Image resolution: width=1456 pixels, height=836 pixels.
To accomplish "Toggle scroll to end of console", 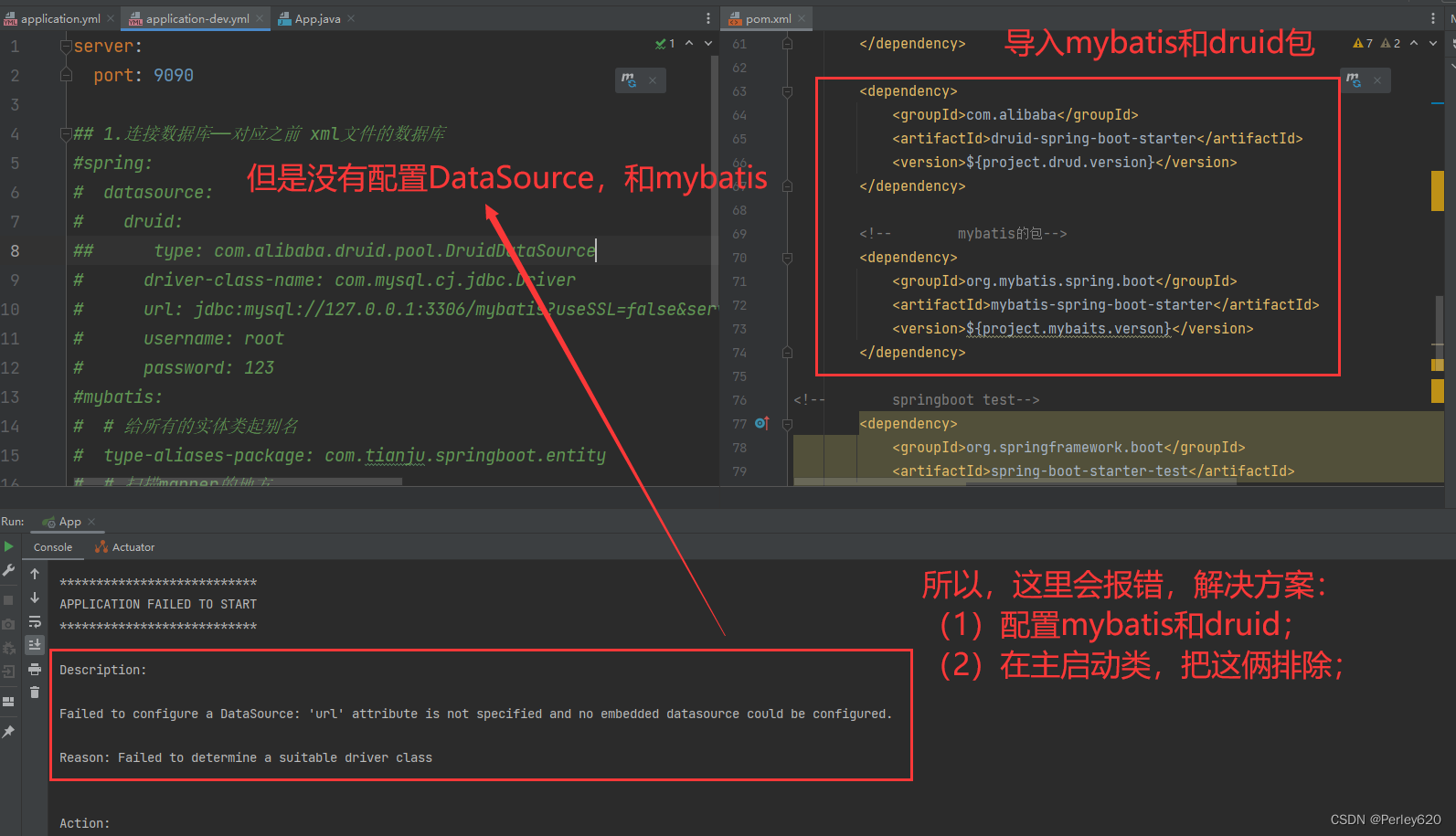I will click(x=35, y=645).
